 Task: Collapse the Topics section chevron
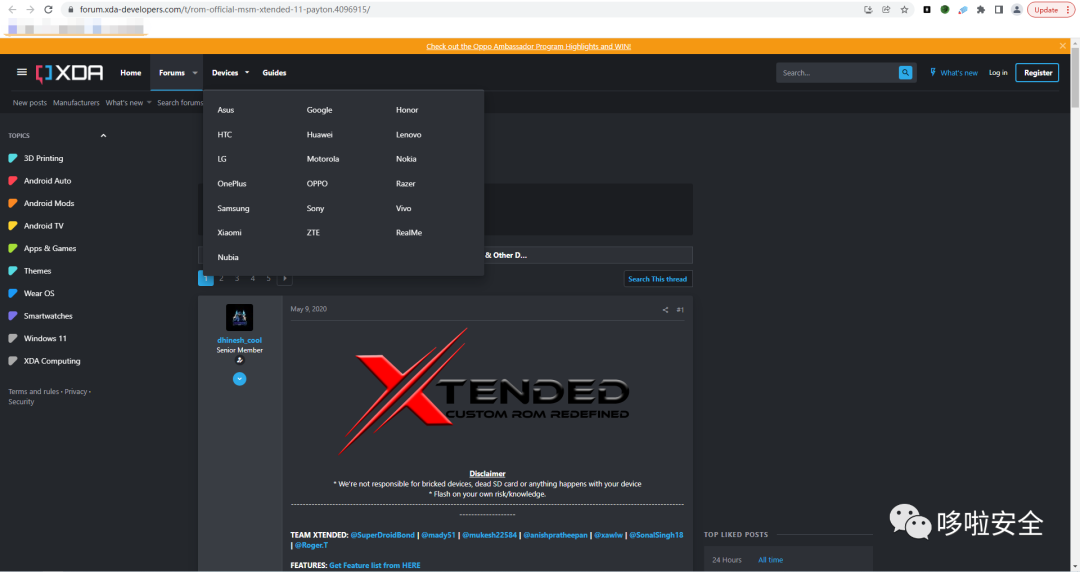[x=103, y=136]
